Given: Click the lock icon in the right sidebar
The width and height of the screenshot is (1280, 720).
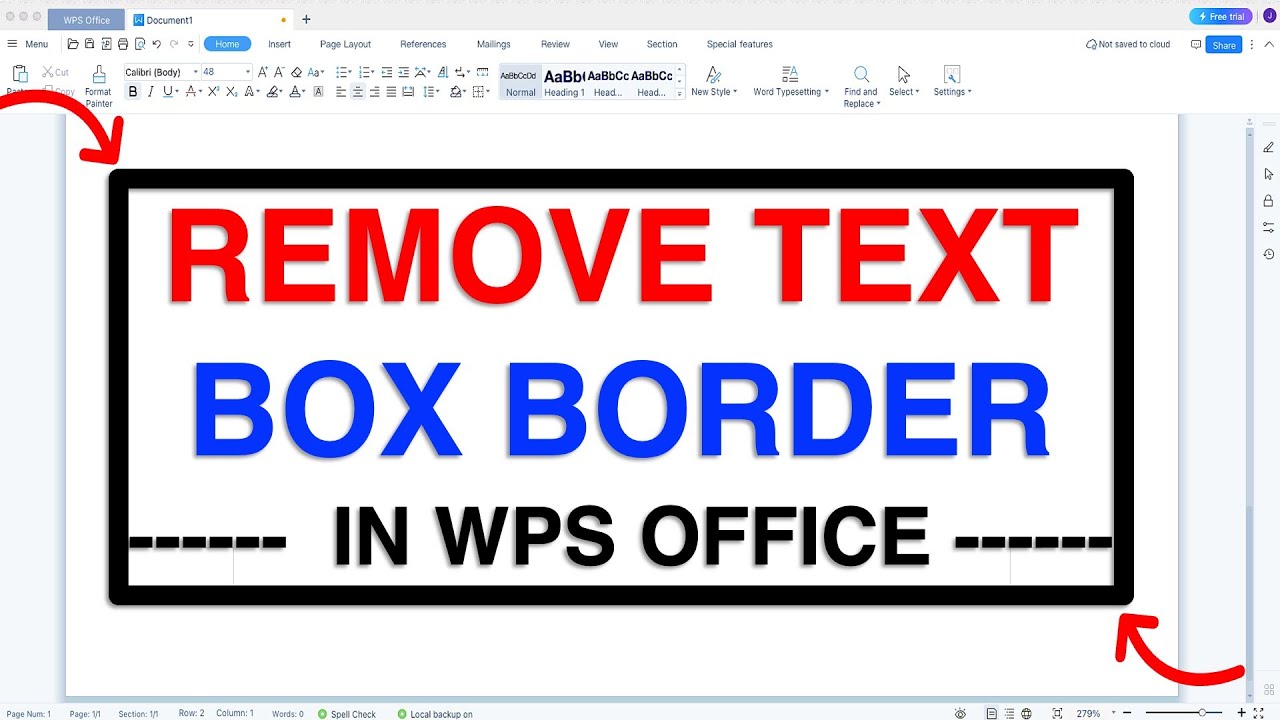Looking at the screenshot, I should pyautogui.click(x=1268, y=200).
